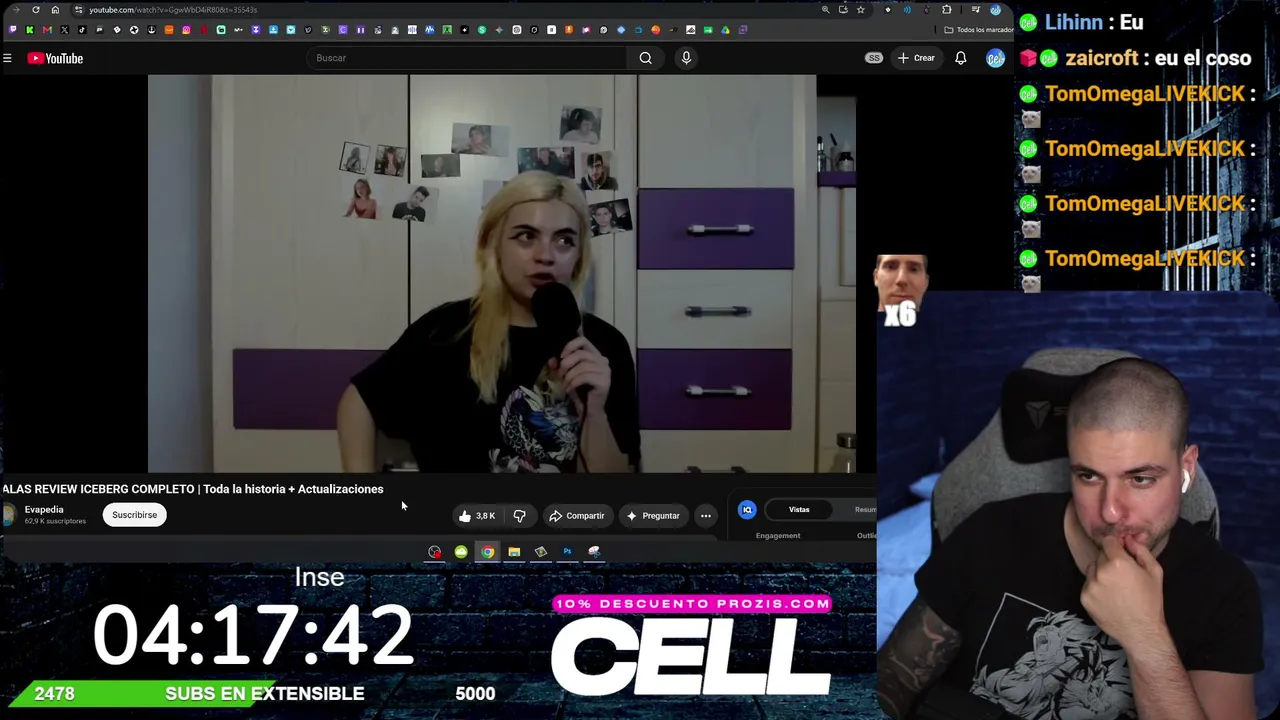Open the Chrome profile avatar
This screenshot has width=1280, height=720.
tap(995, 10)
